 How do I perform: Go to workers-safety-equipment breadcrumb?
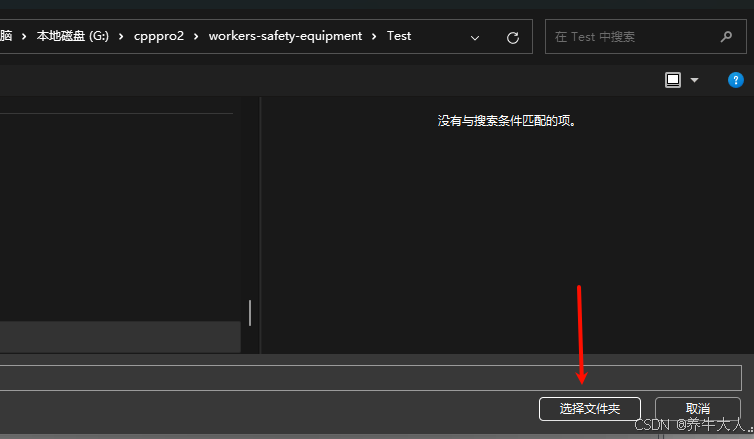pyautogui.click(x=285, y=36)
